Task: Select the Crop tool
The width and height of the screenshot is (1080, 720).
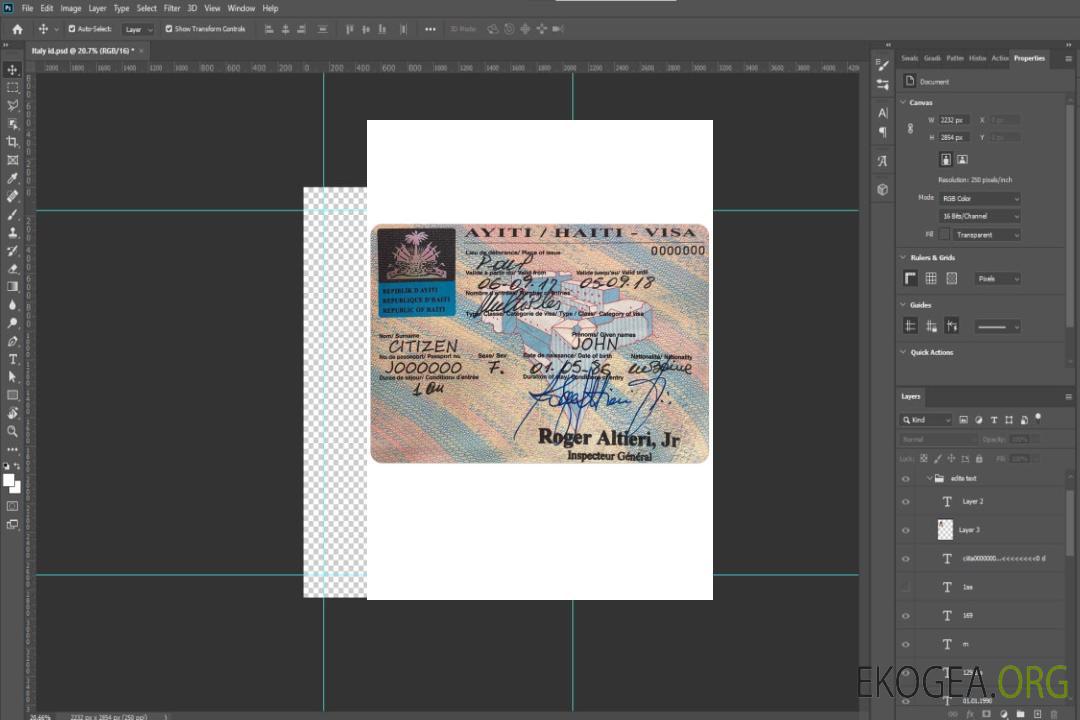Action: 12,142
